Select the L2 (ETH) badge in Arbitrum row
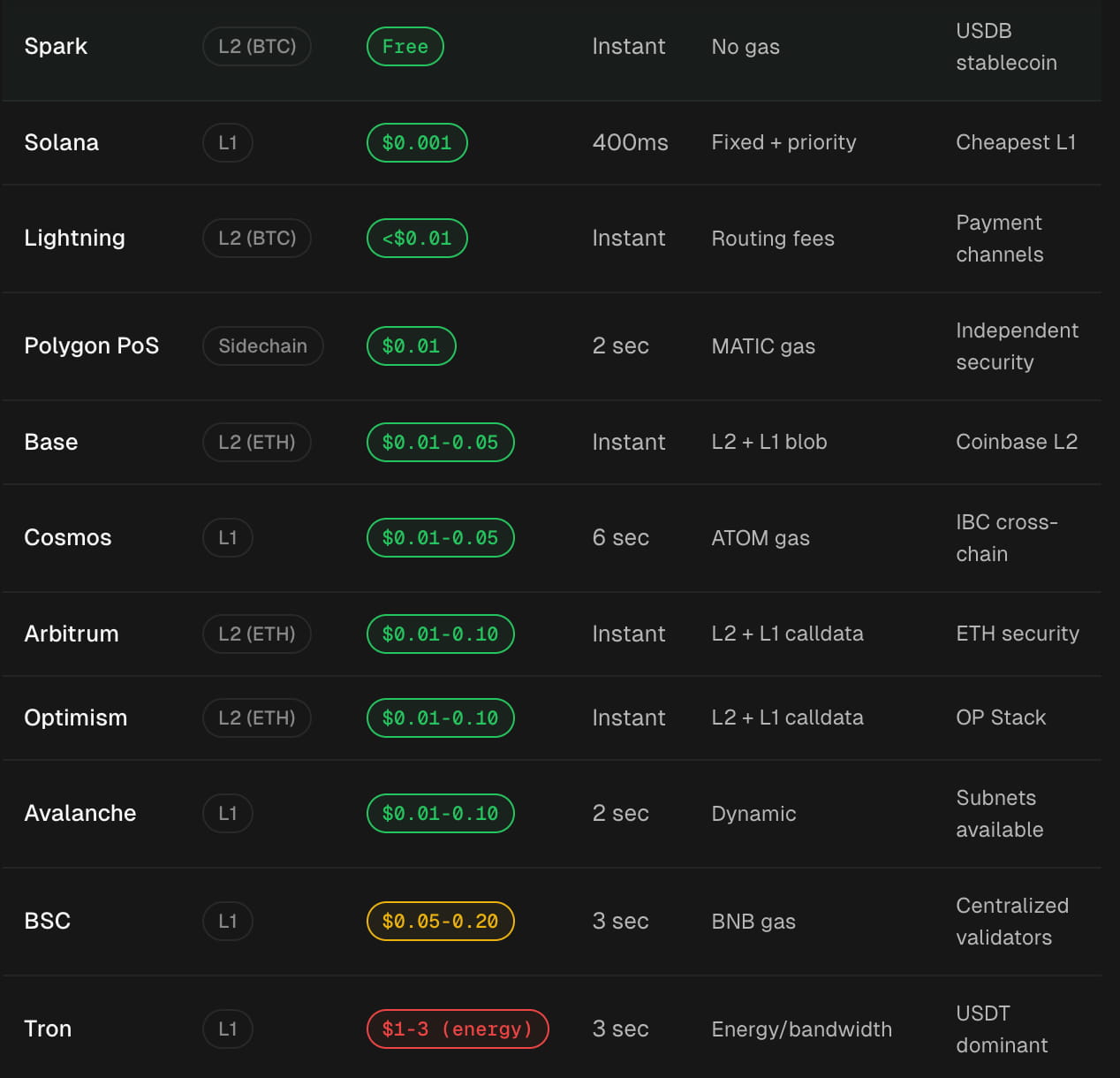1120x1078 pixels. pyautogui.click(x=257, y=634)
